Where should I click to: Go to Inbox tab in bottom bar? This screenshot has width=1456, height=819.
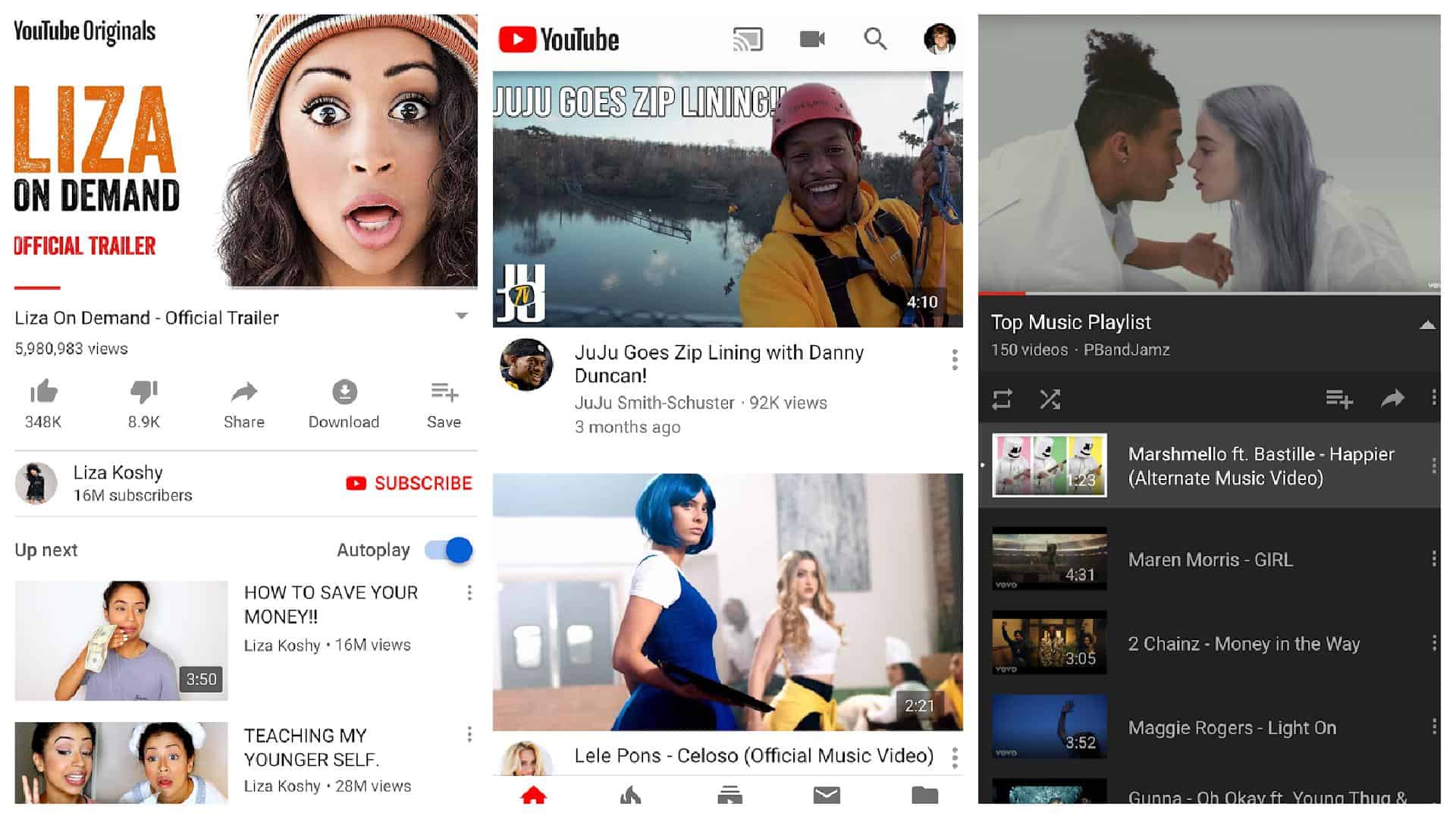coord(827,795)
